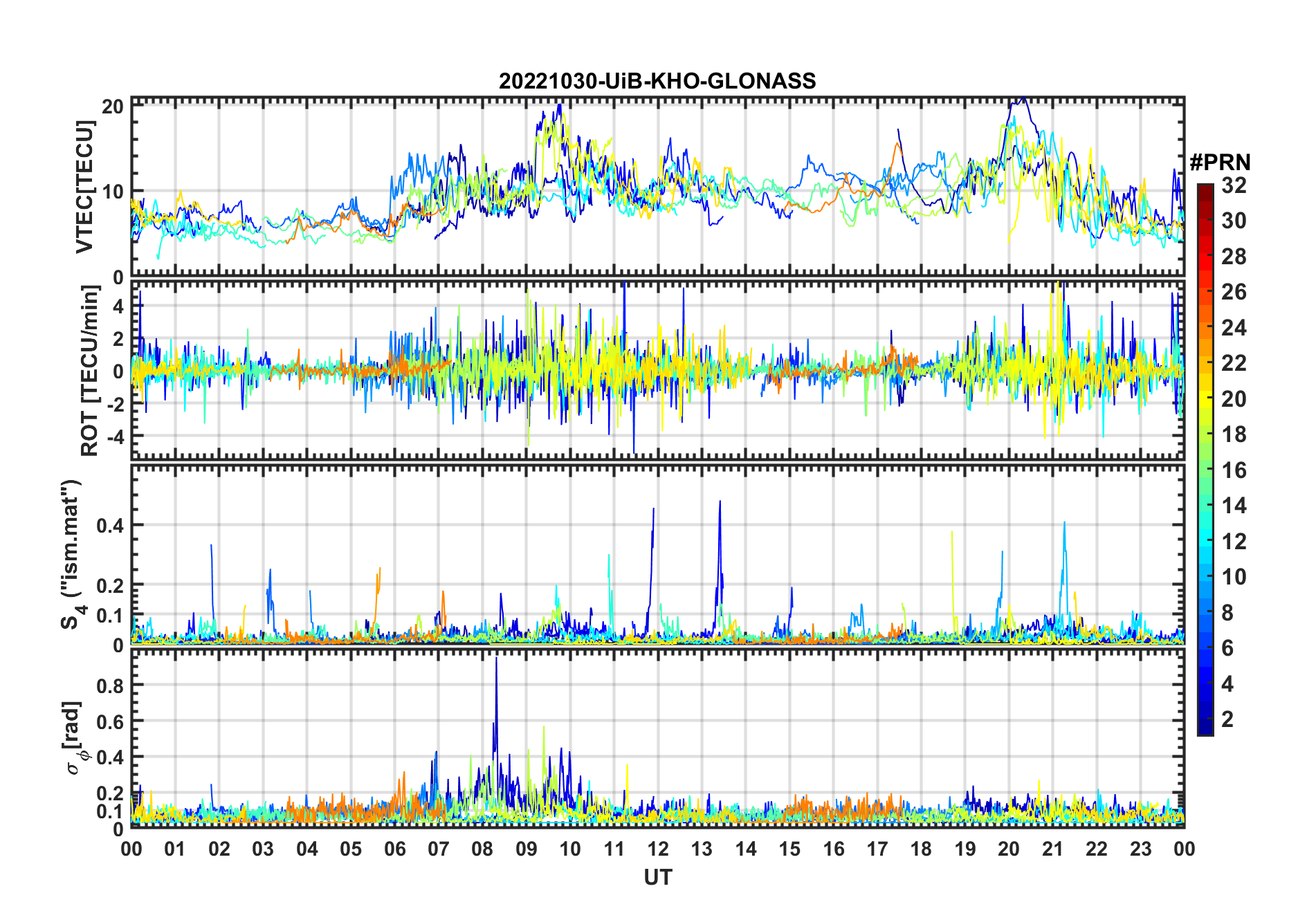Viewport: 1316px width, 920px height.
Task: Click the -4 tick on the ROT axis
Action: pyautogui.click(x=114, y=437)
